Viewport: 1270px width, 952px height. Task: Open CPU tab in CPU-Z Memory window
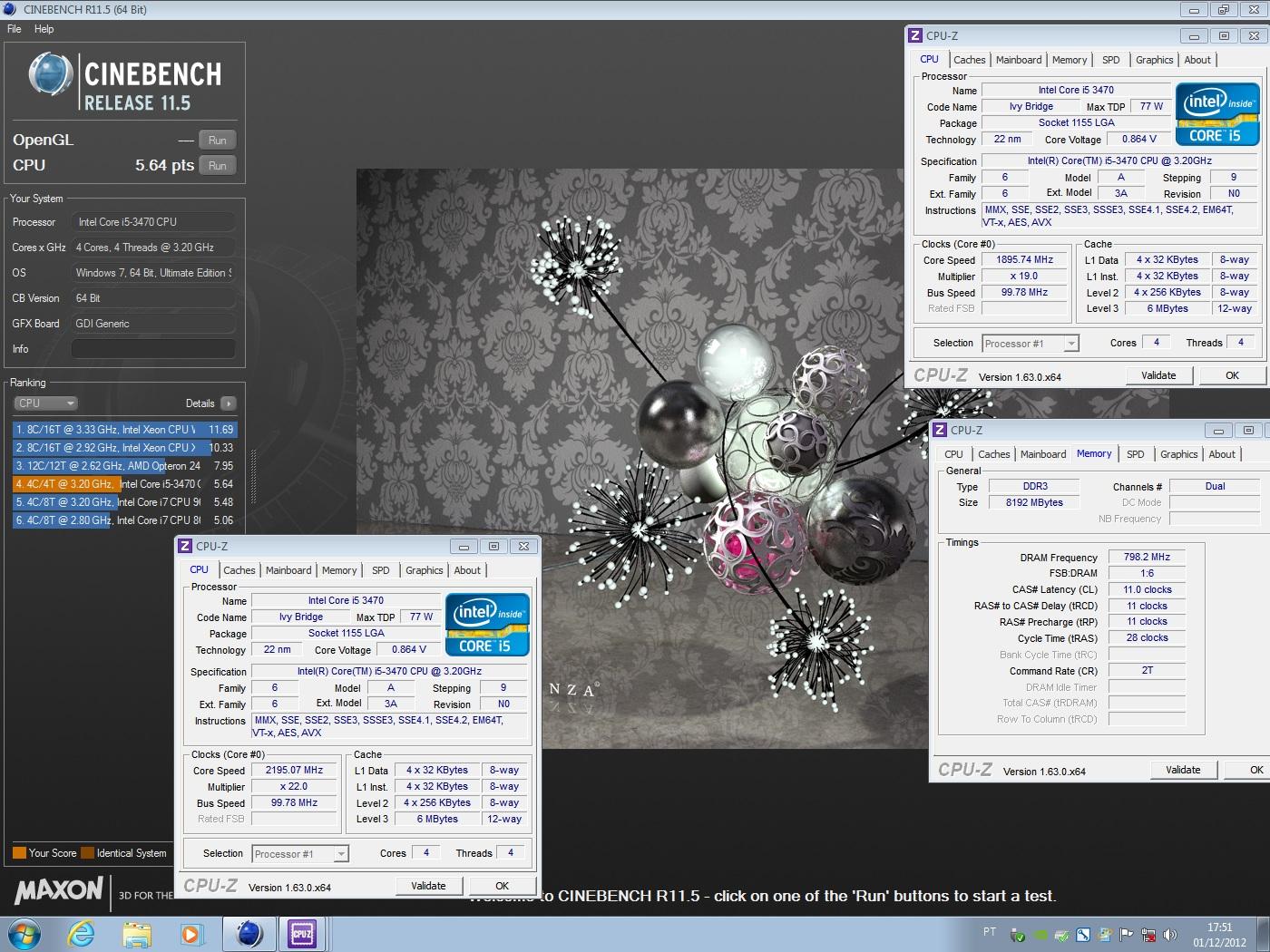point(953,454)
